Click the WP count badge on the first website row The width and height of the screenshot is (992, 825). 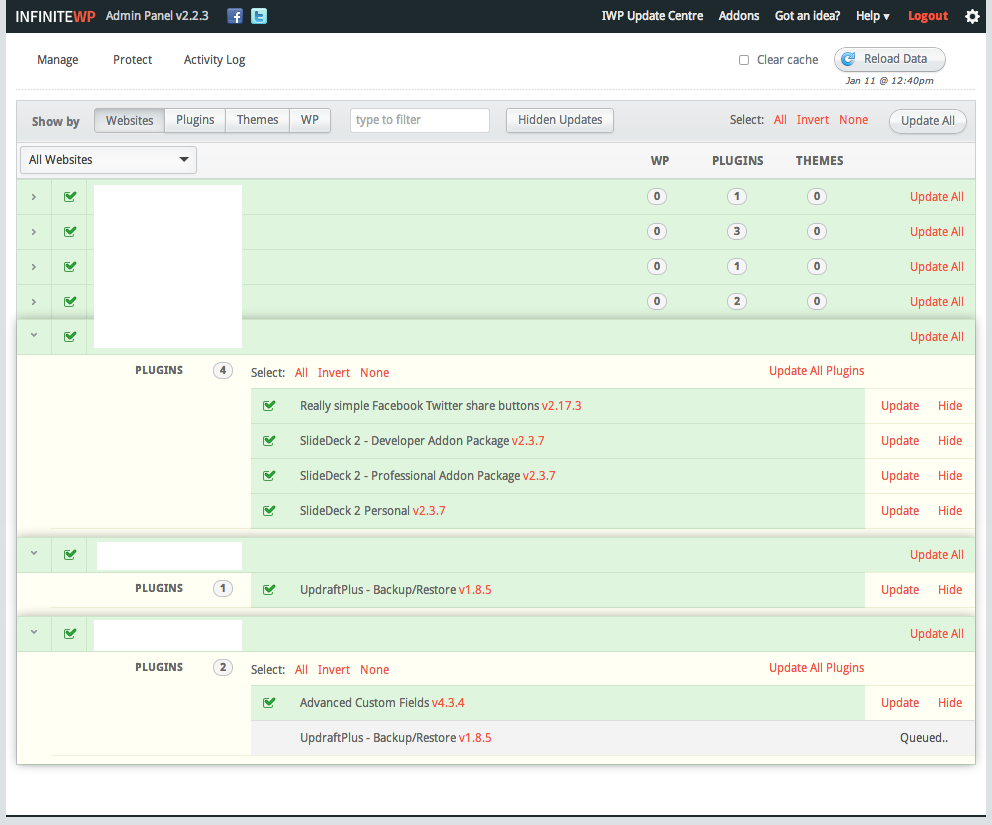(x=657, y=196)
